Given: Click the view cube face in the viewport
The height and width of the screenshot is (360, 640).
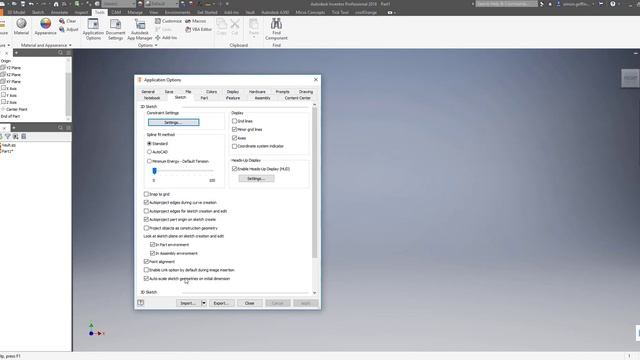Looking at the screenshot, I should tap(630, 78).
